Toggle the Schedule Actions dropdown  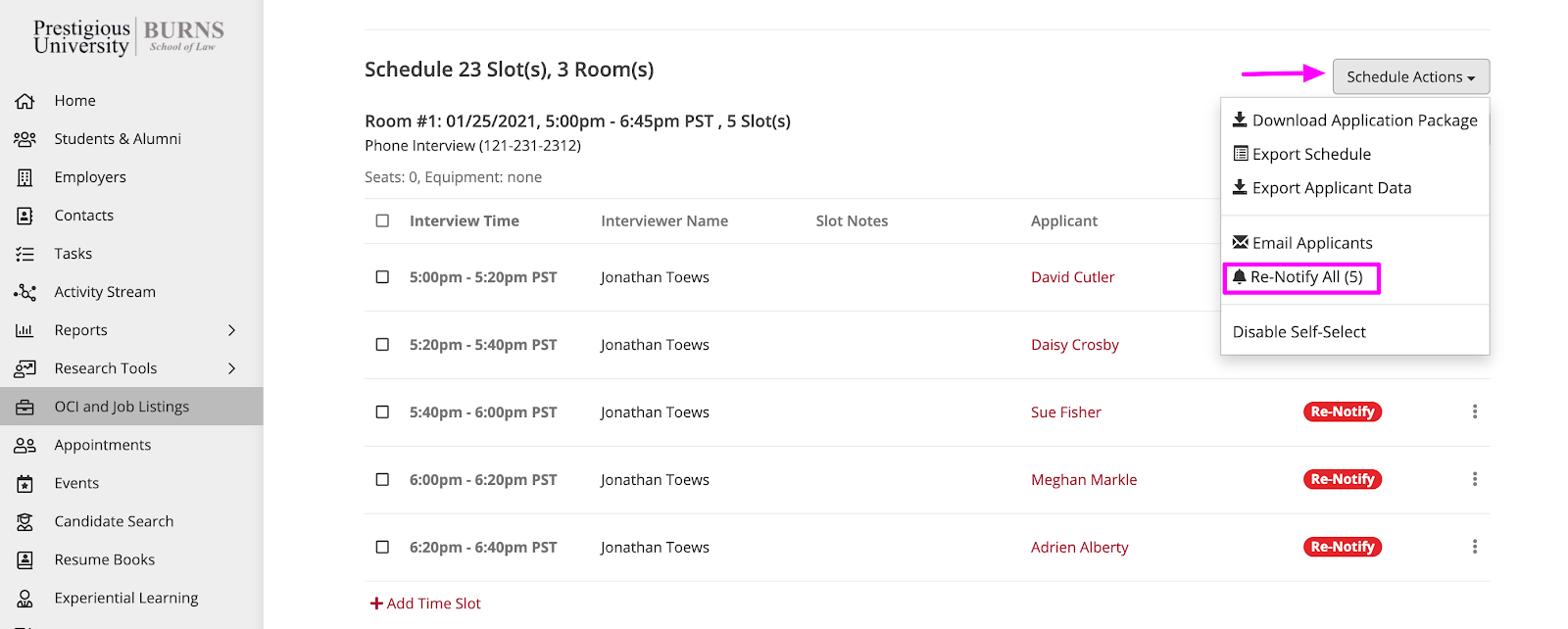pos(1410,76)
